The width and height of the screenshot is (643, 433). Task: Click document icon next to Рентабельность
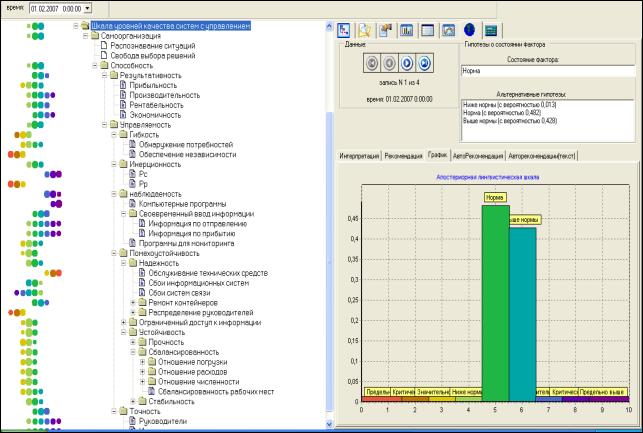coord(123,105)
